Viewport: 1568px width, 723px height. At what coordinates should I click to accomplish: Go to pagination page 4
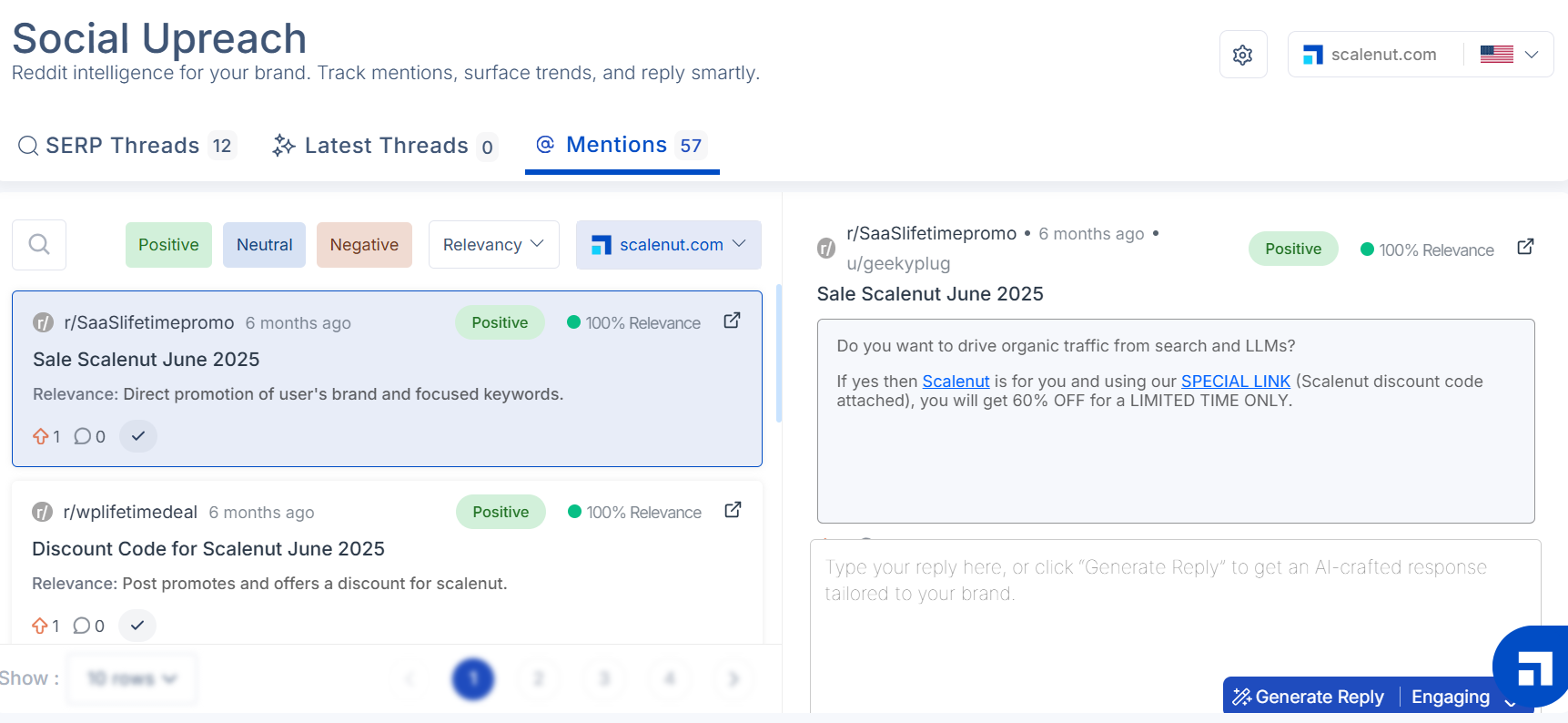[x=670, y=678]
